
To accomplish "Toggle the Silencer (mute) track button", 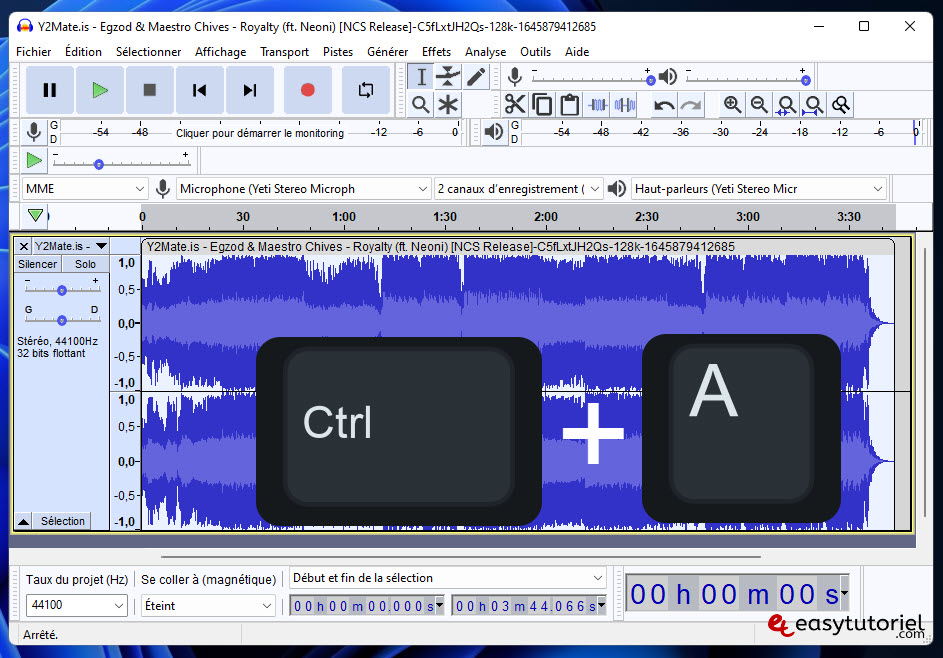I will 37,264.
